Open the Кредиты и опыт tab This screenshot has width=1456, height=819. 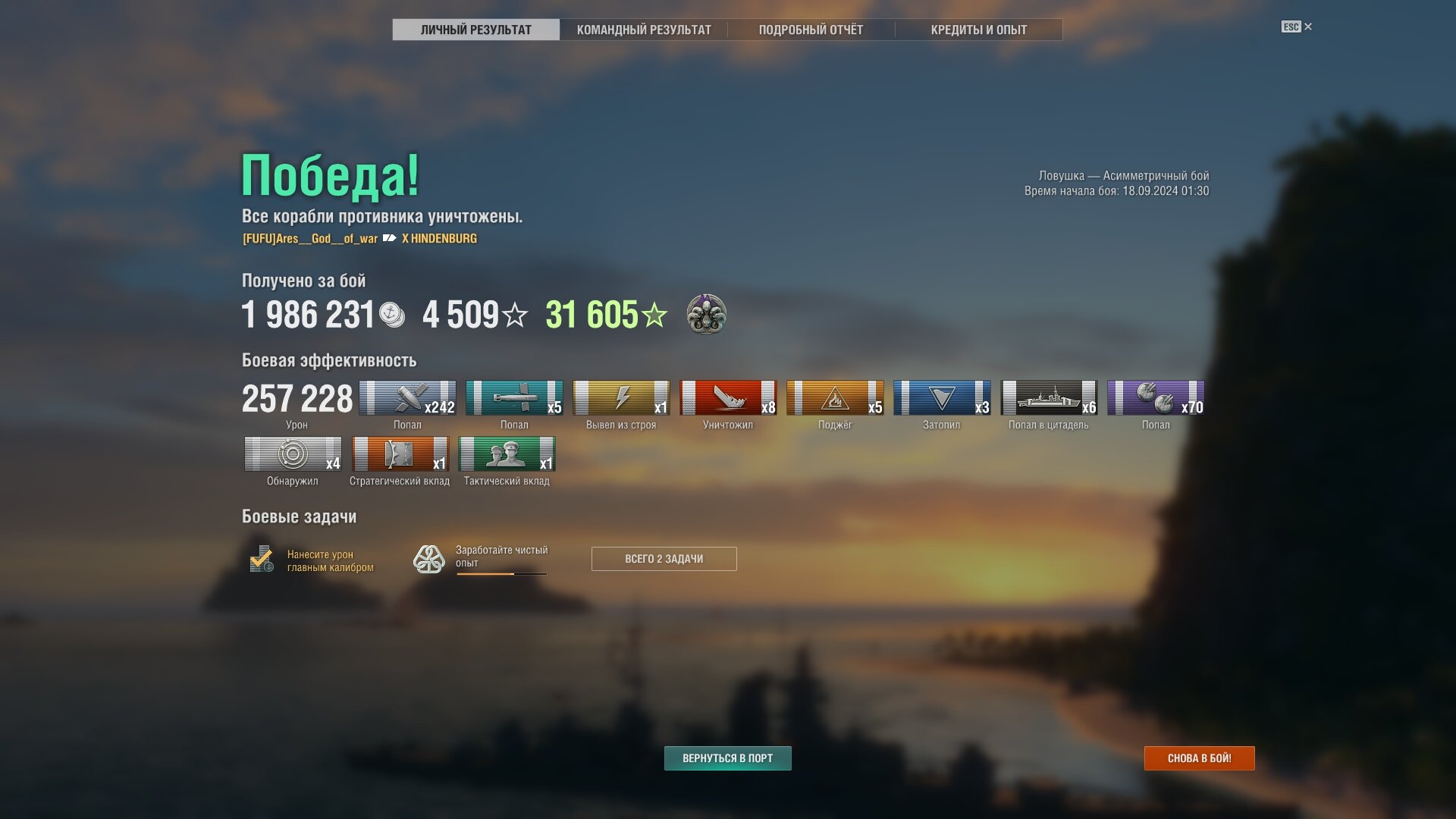[978, 30]
